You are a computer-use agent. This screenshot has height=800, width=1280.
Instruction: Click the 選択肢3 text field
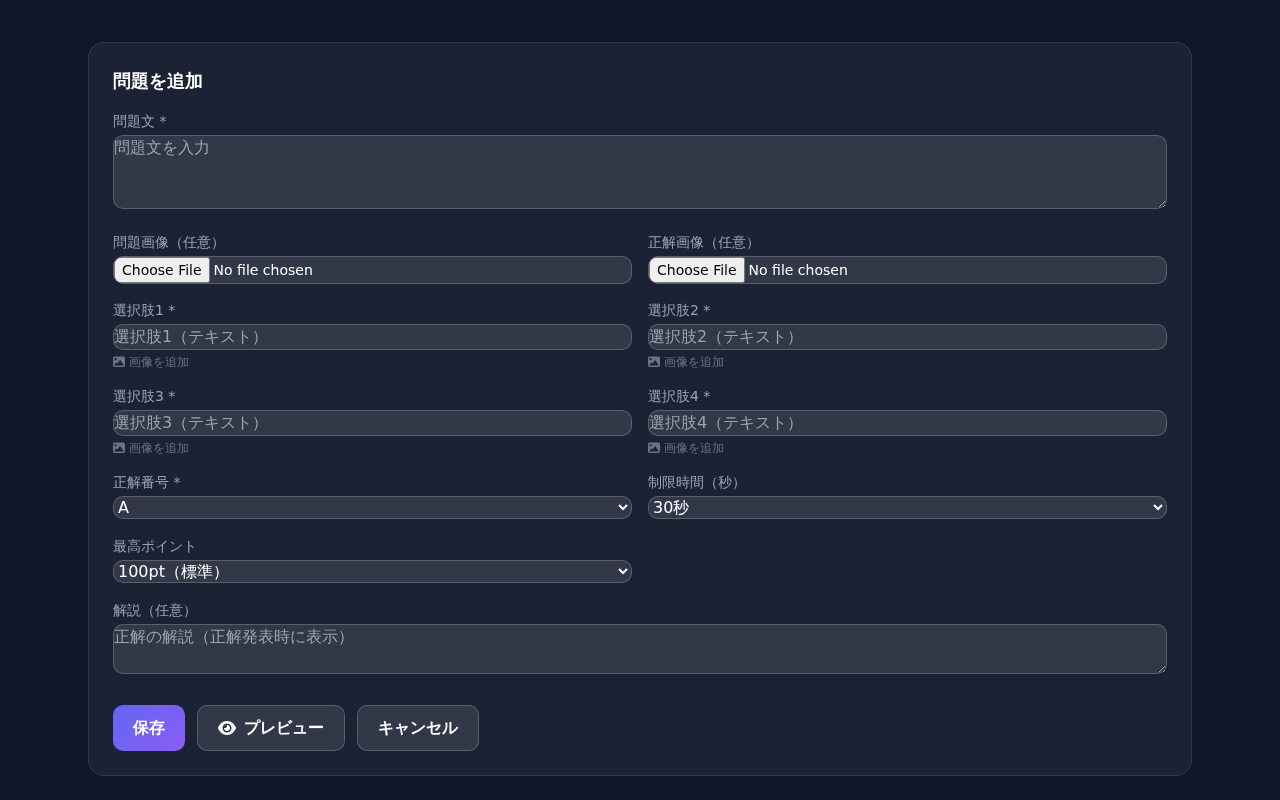click(372, 423)
